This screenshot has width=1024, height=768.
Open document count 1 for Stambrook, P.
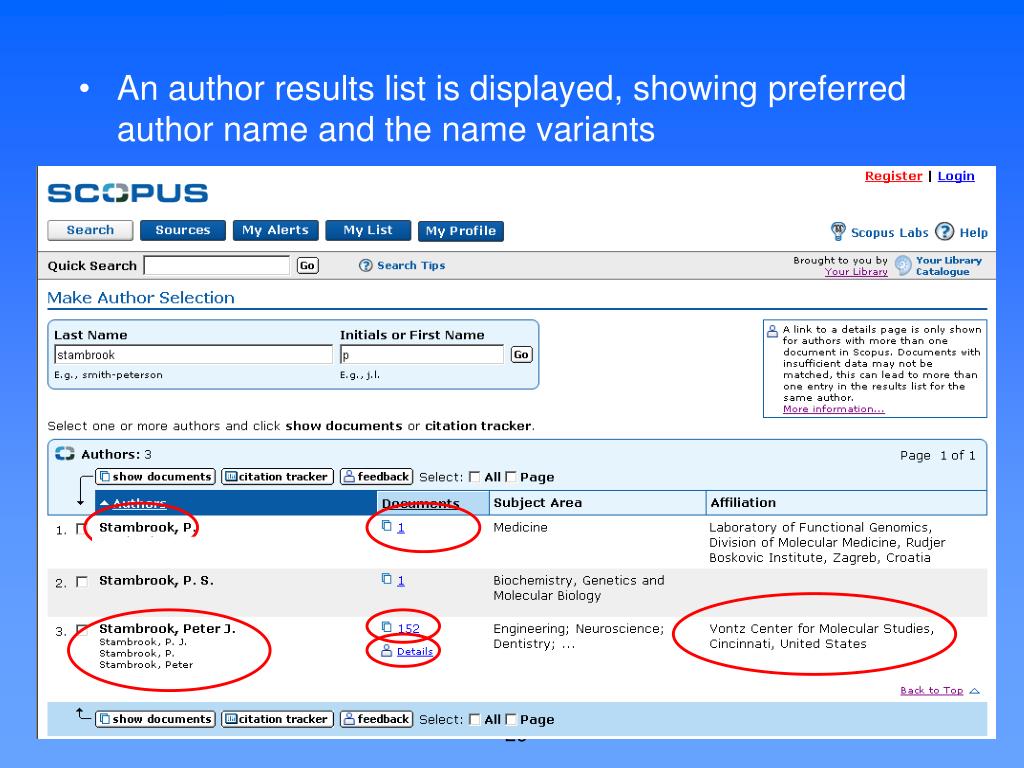[x=401, y=528]
